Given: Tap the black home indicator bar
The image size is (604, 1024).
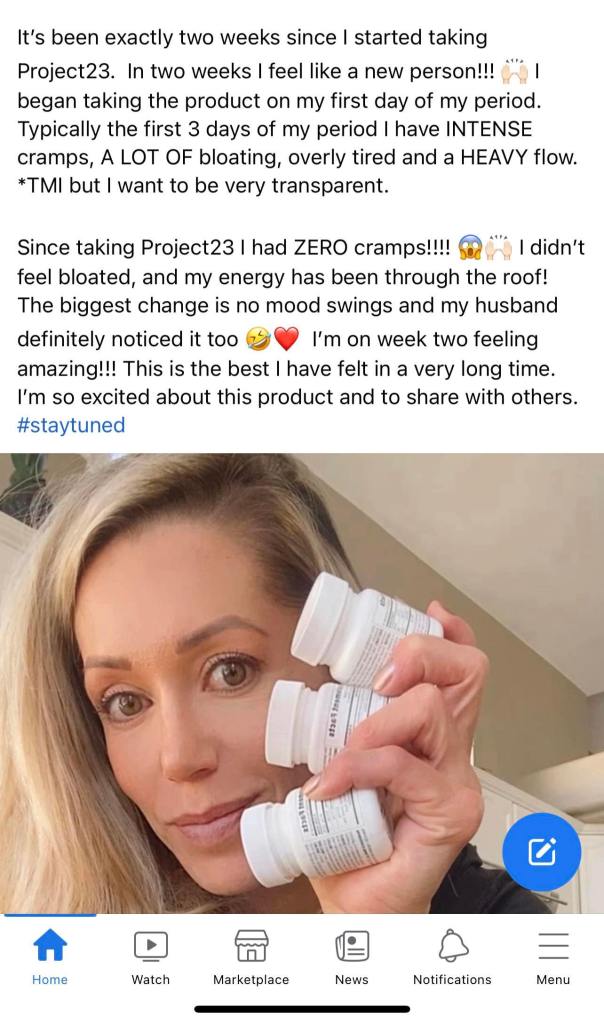Looking at the screenshot, I should pos(302,1010).
